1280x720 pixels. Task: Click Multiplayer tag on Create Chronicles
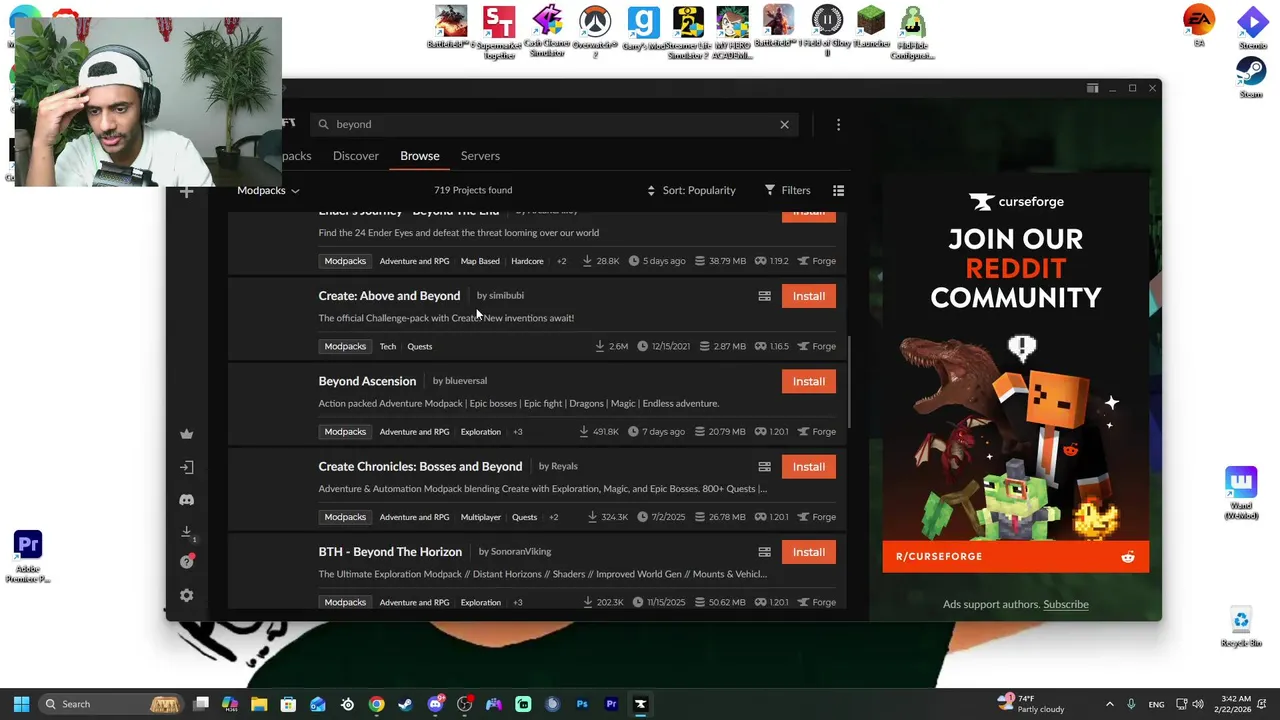[x=480, y=517]
